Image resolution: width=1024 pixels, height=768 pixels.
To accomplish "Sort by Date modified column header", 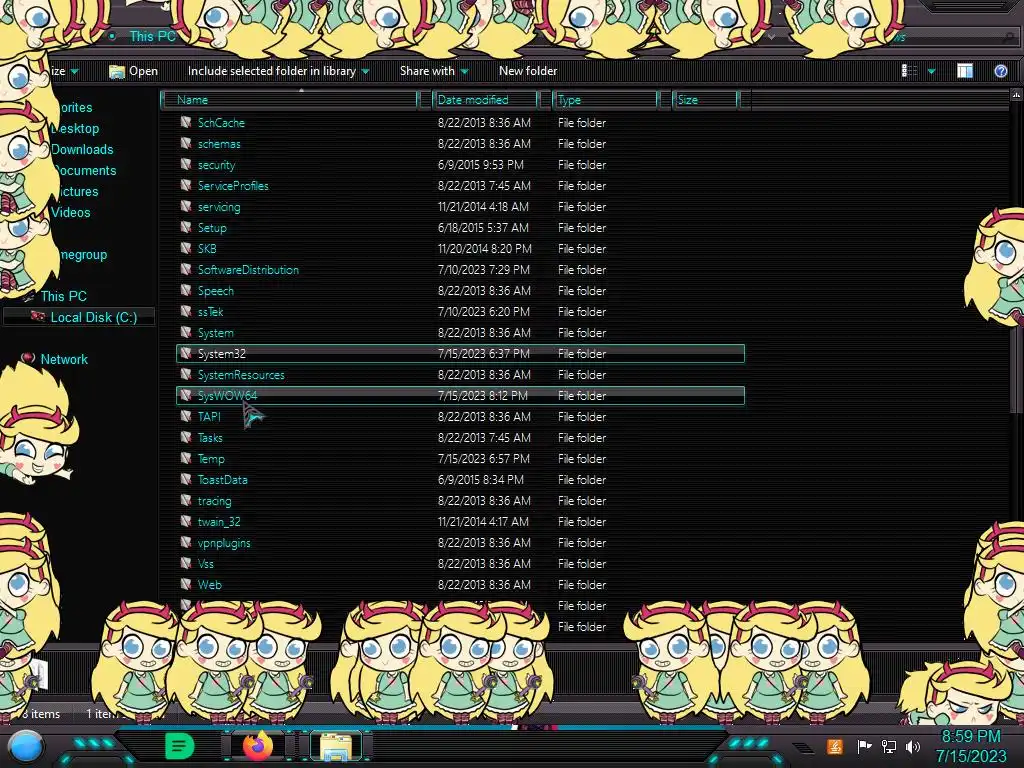I will 487,99.
